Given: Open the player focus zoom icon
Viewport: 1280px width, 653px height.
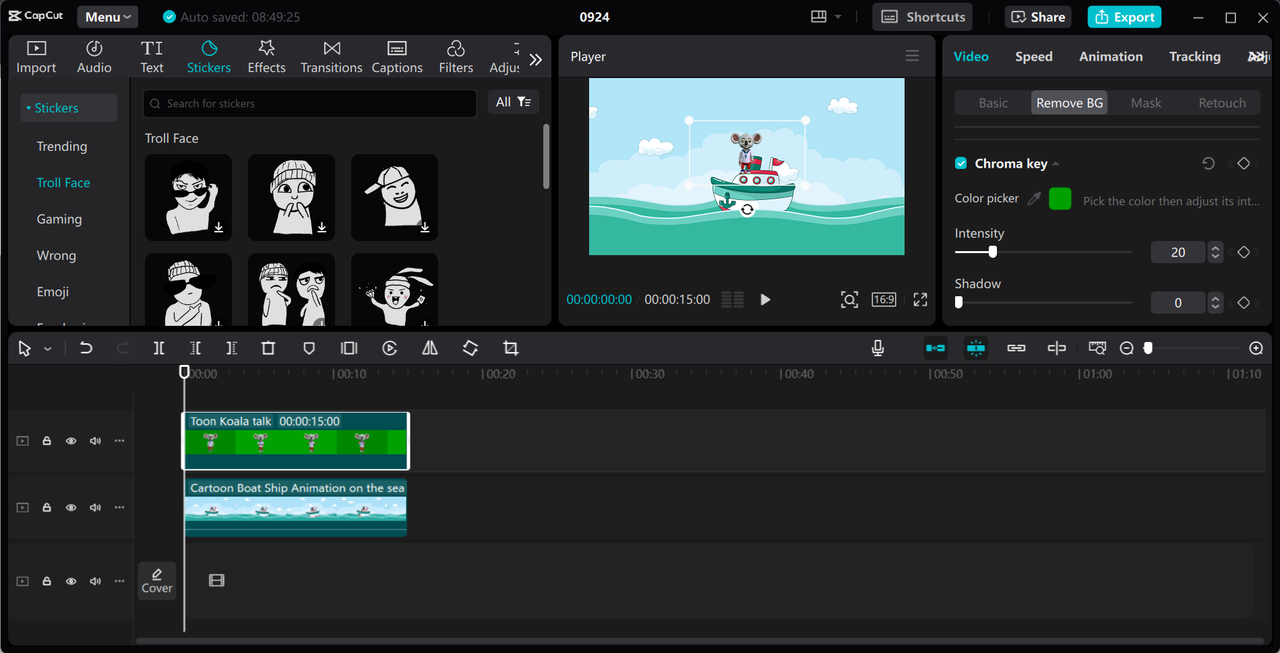Looking at the screenshot, I should click(x=849, y=299).
